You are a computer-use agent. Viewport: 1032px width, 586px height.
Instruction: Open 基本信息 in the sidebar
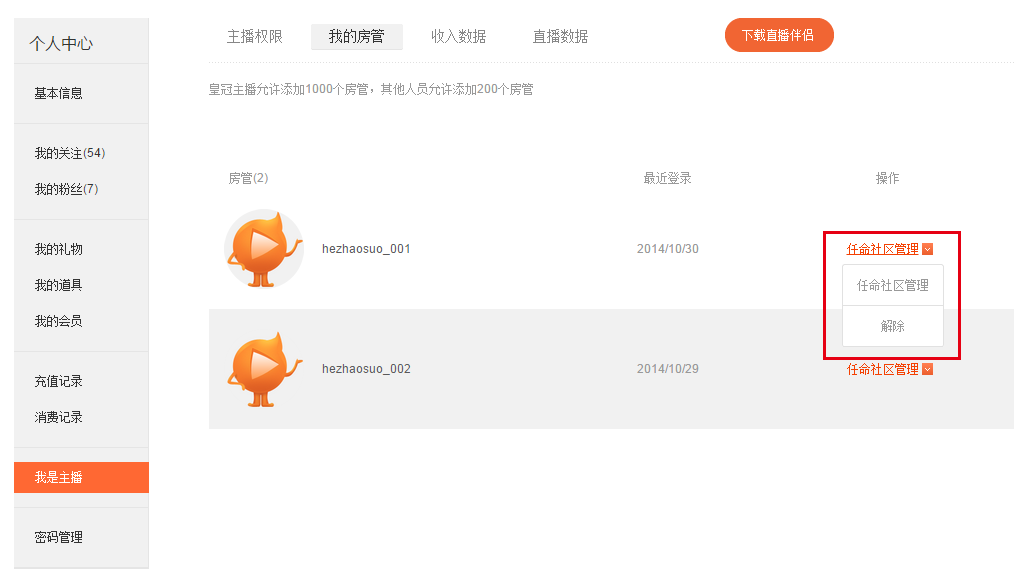(x=59, y=93)
